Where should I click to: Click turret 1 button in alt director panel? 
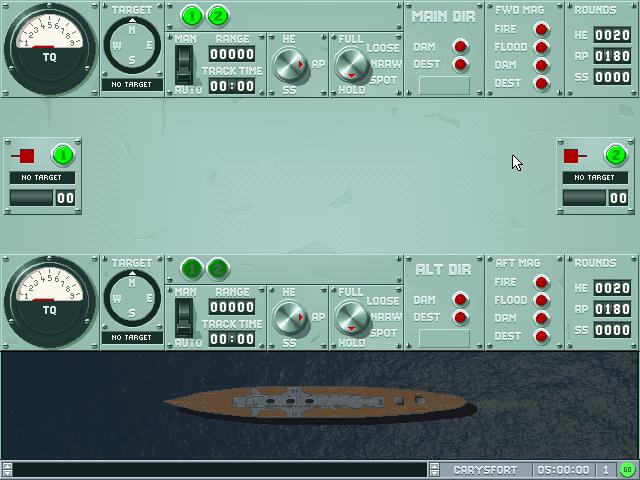click(192, 268)
